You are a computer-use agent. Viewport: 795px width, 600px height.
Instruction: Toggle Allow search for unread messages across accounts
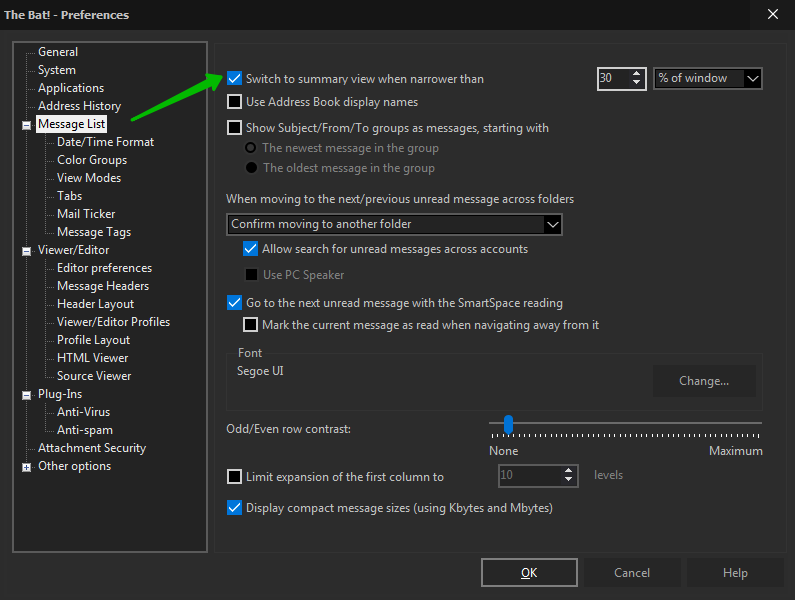pyautogui.click(x=250, y=249)
